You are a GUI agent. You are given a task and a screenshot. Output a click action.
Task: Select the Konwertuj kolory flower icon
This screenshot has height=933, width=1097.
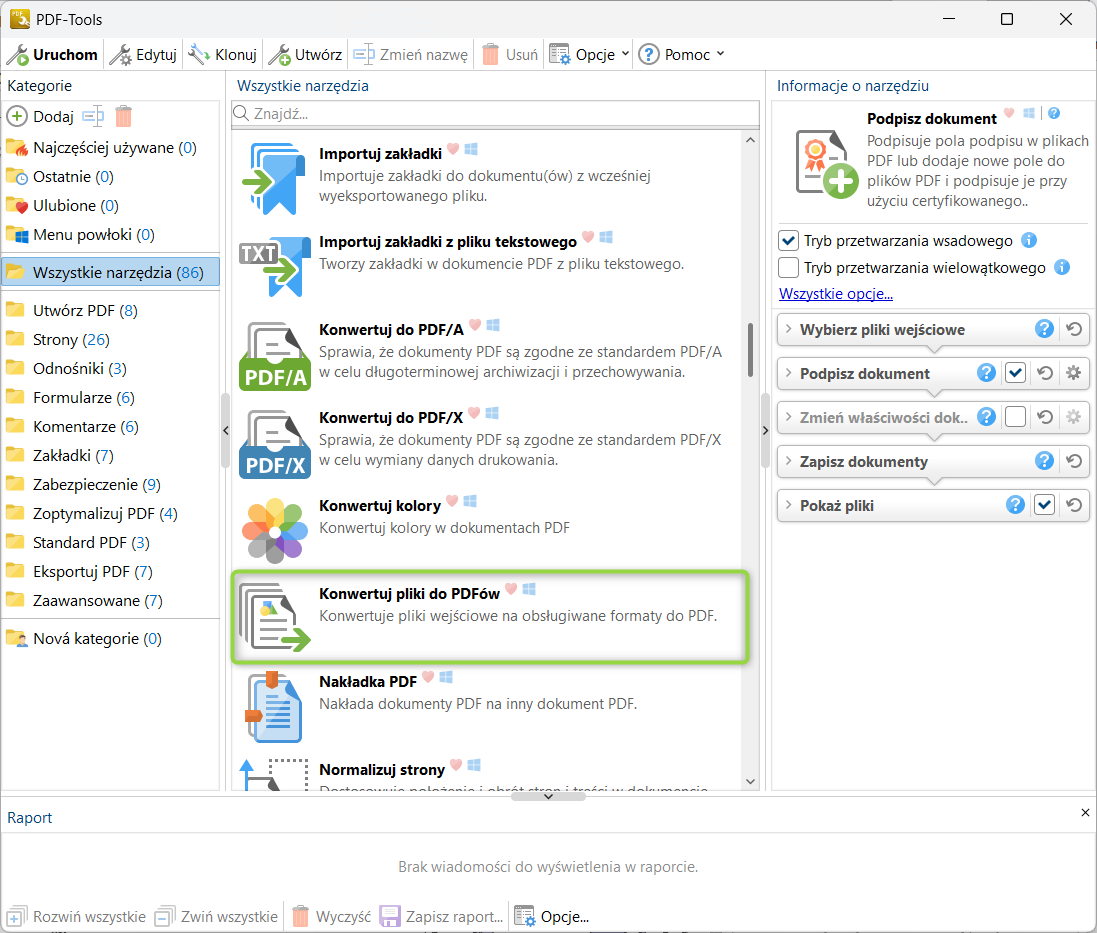tap(275, 529)
